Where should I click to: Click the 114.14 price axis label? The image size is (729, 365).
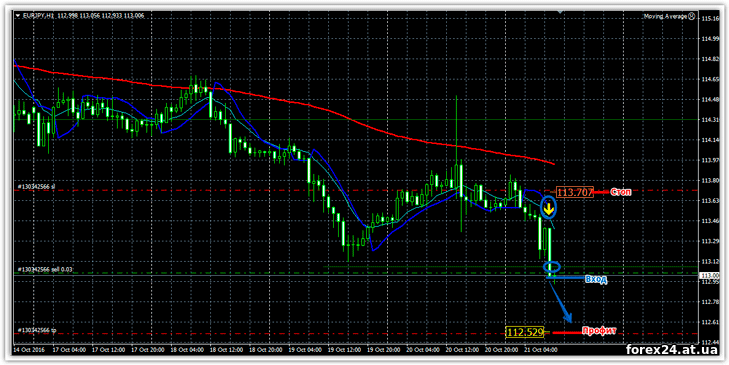[711, 140]
